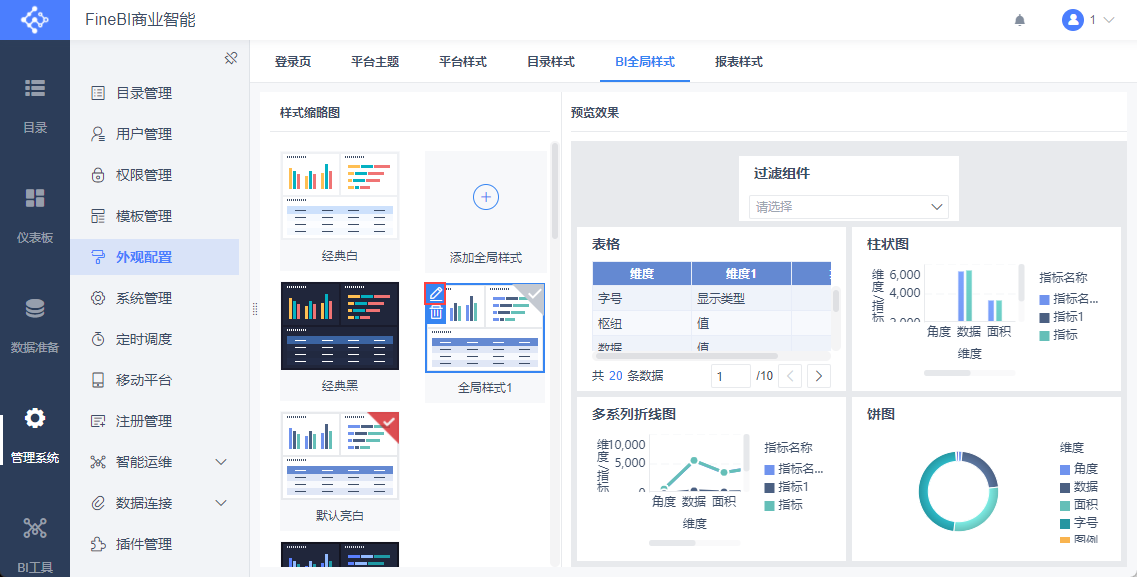
Task: Click the sidebar resize handle dots
Action: pyautogui.click(x=255, y=309)
